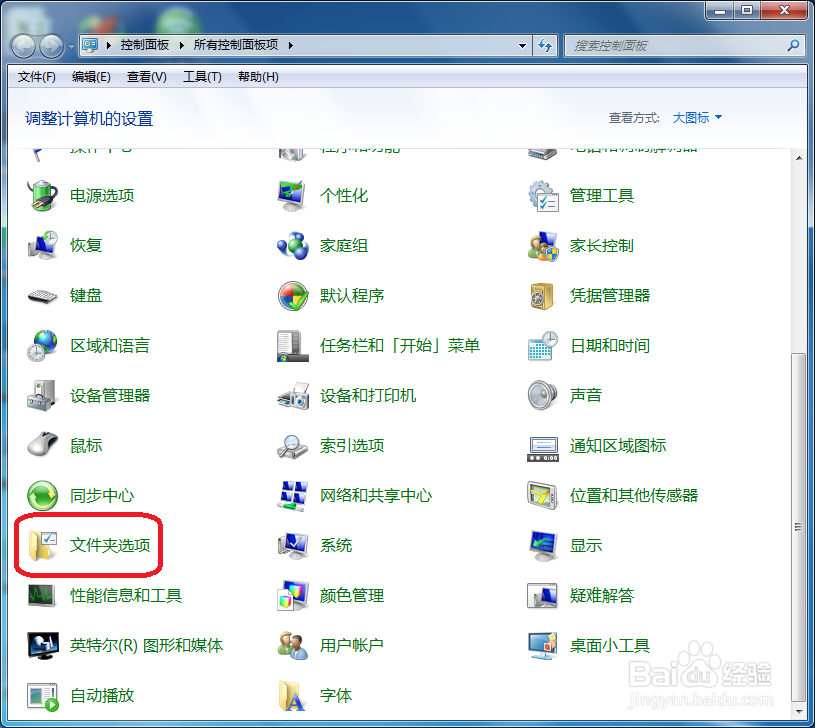Open the 家长控制 icon
Screen dimensions: 819x728
coord(543,245)
